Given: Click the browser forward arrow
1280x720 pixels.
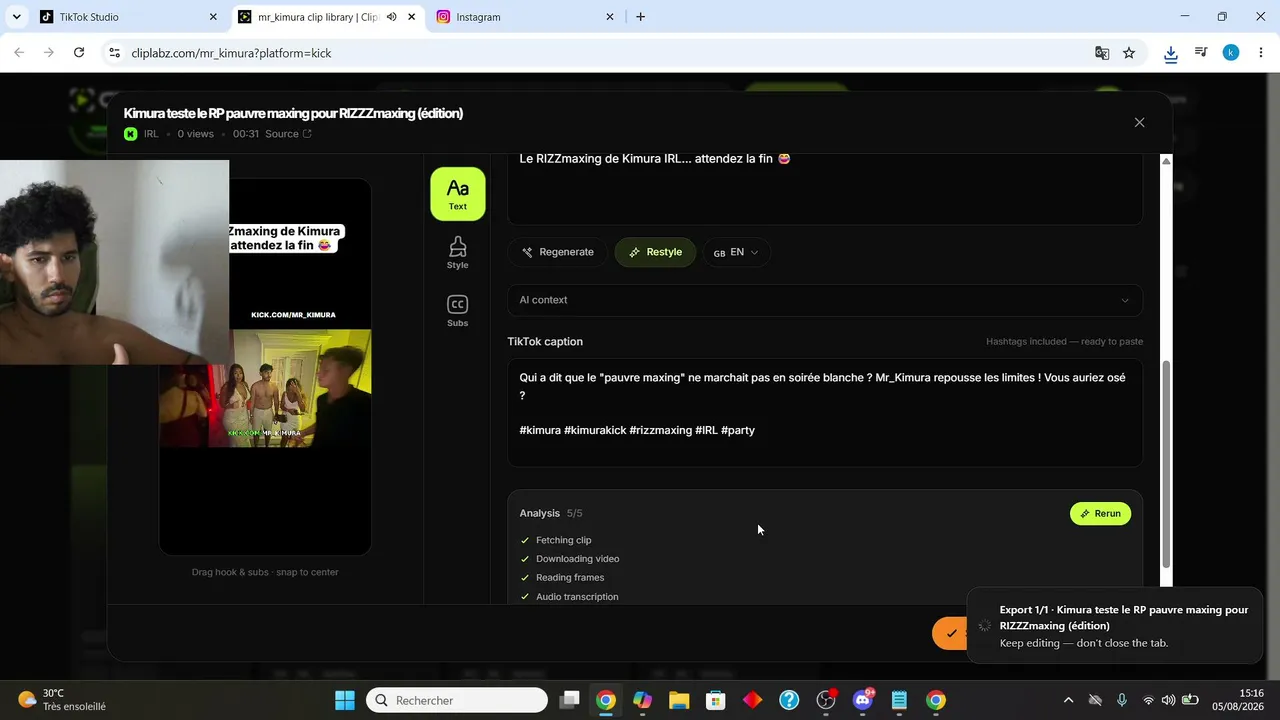Looking at the screenshot, I should pyautogui.click(x=48, y=53).
